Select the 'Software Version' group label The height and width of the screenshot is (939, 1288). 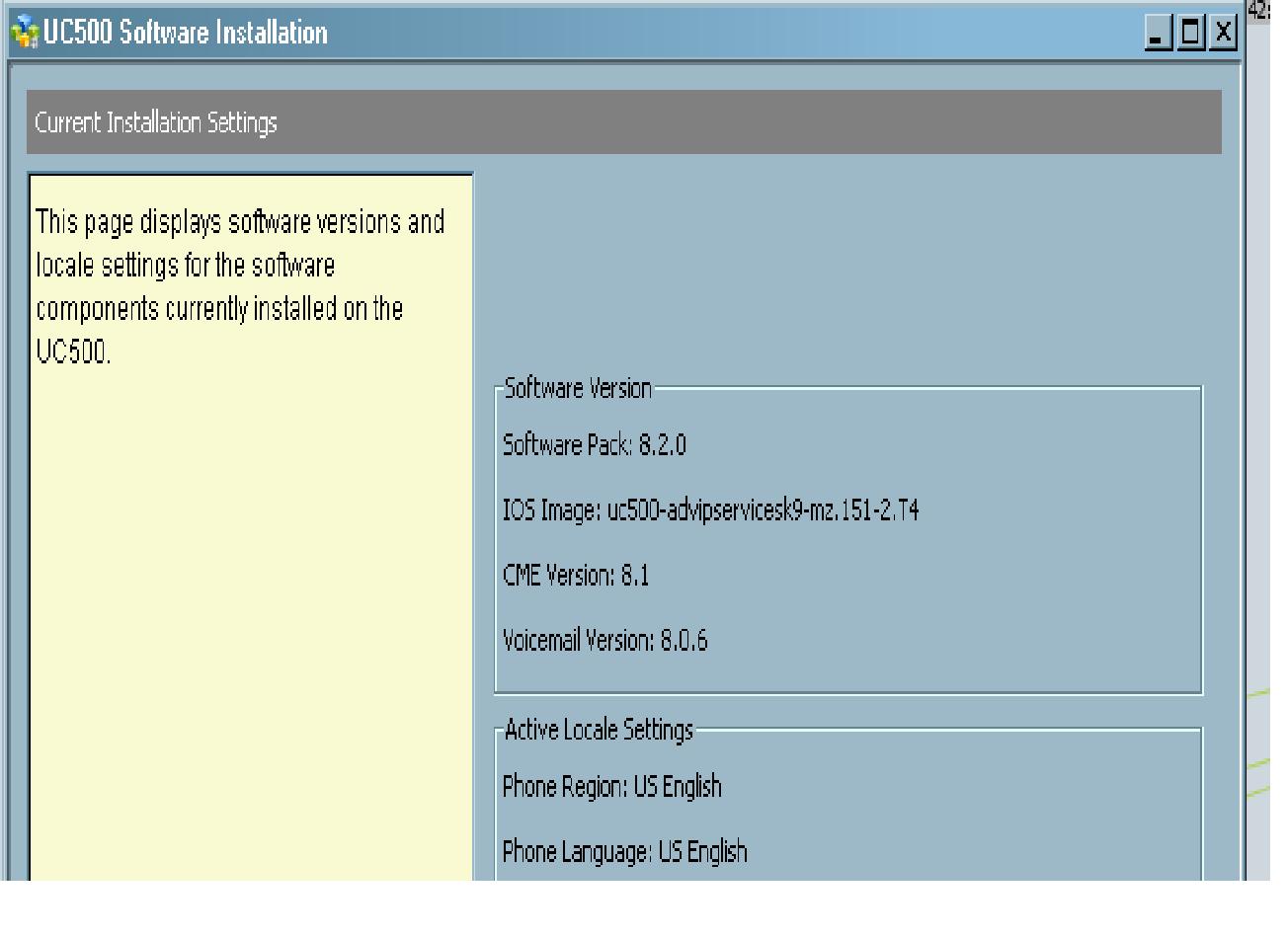[x=578, y=388]
